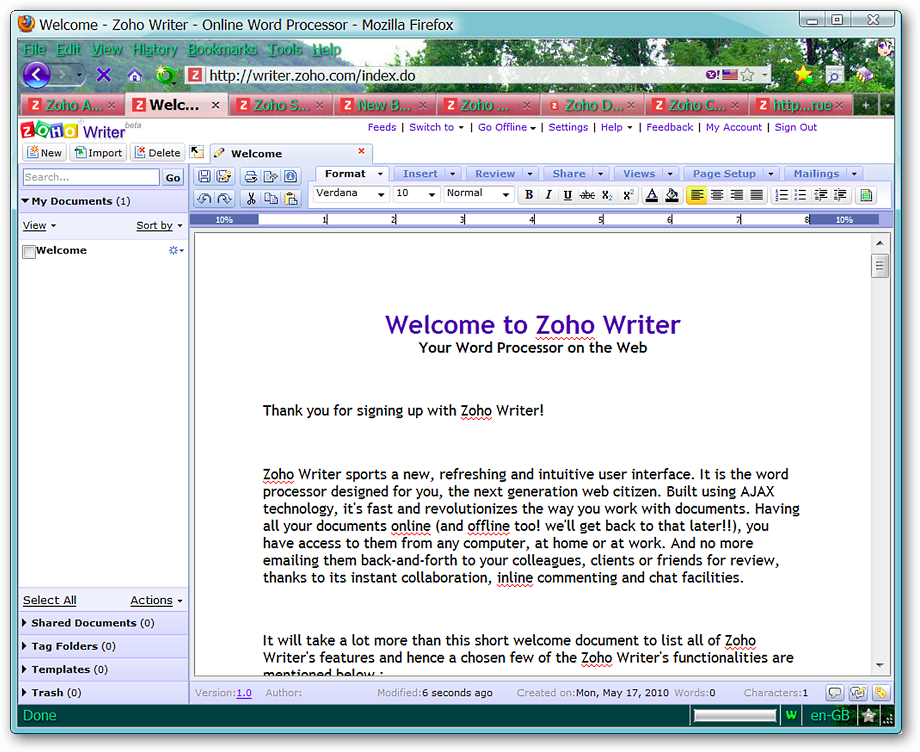920x752 pixels.
Task: Stop page loading with X icon
Action: (x=104, y=74)
